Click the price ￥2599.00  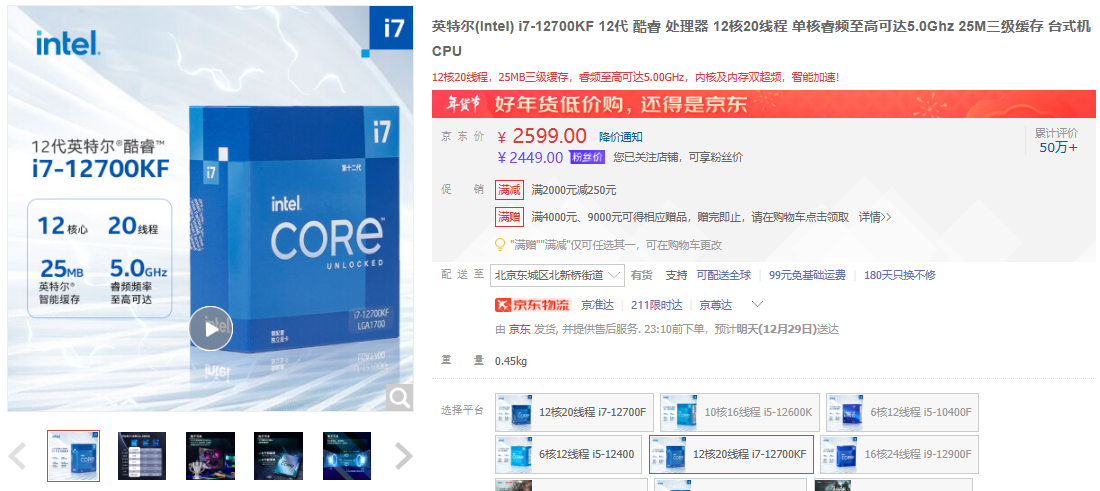point(542,135)
